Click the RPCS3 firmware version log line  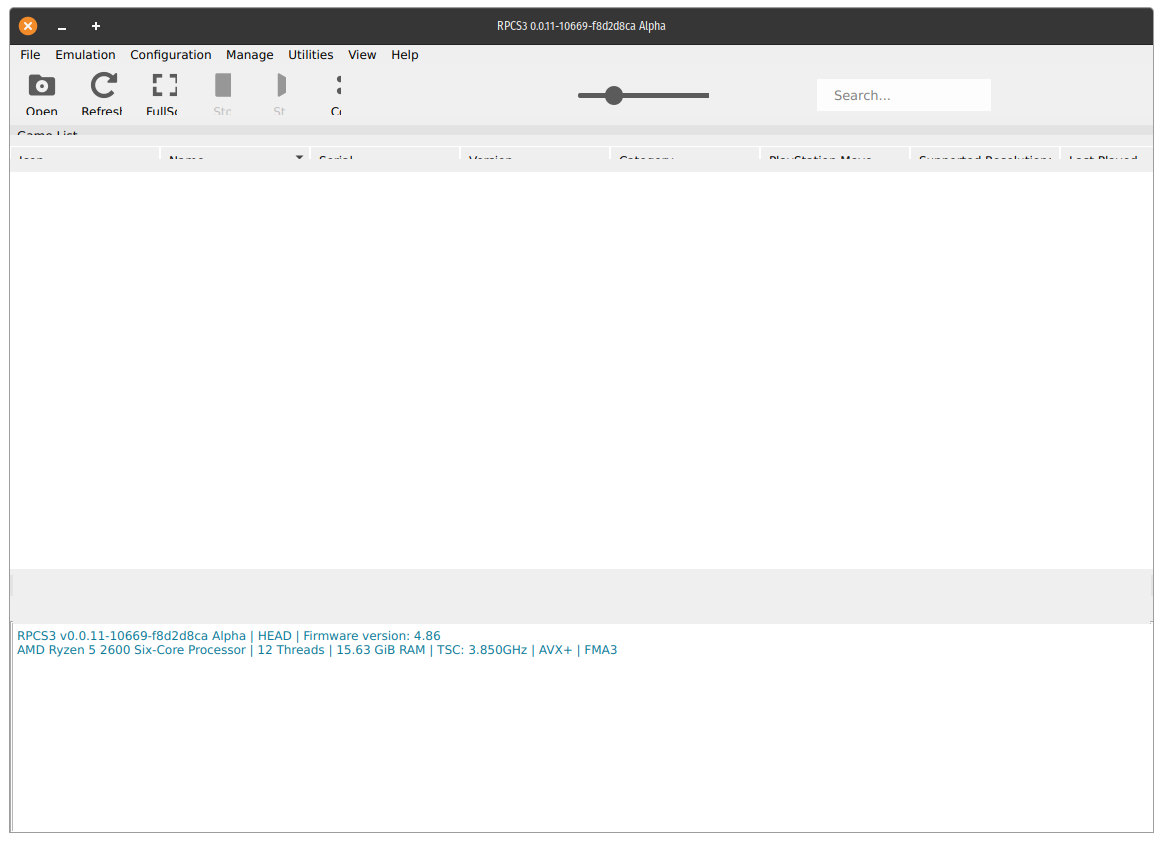coord(228,636)
